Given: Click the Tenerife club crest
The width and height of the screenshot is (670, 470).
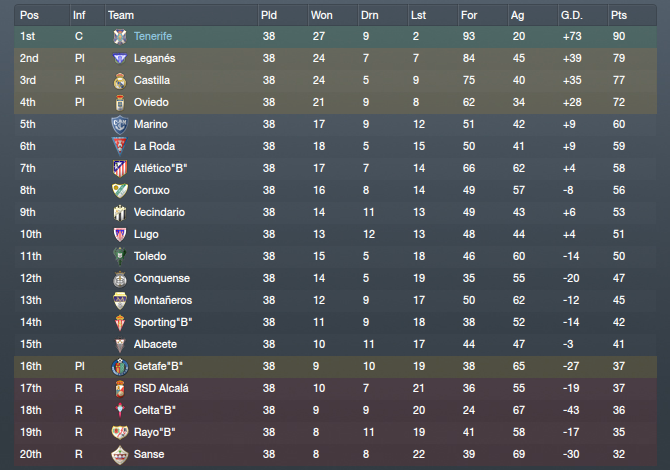Looking at the screenshot, I should coord(120,37).
